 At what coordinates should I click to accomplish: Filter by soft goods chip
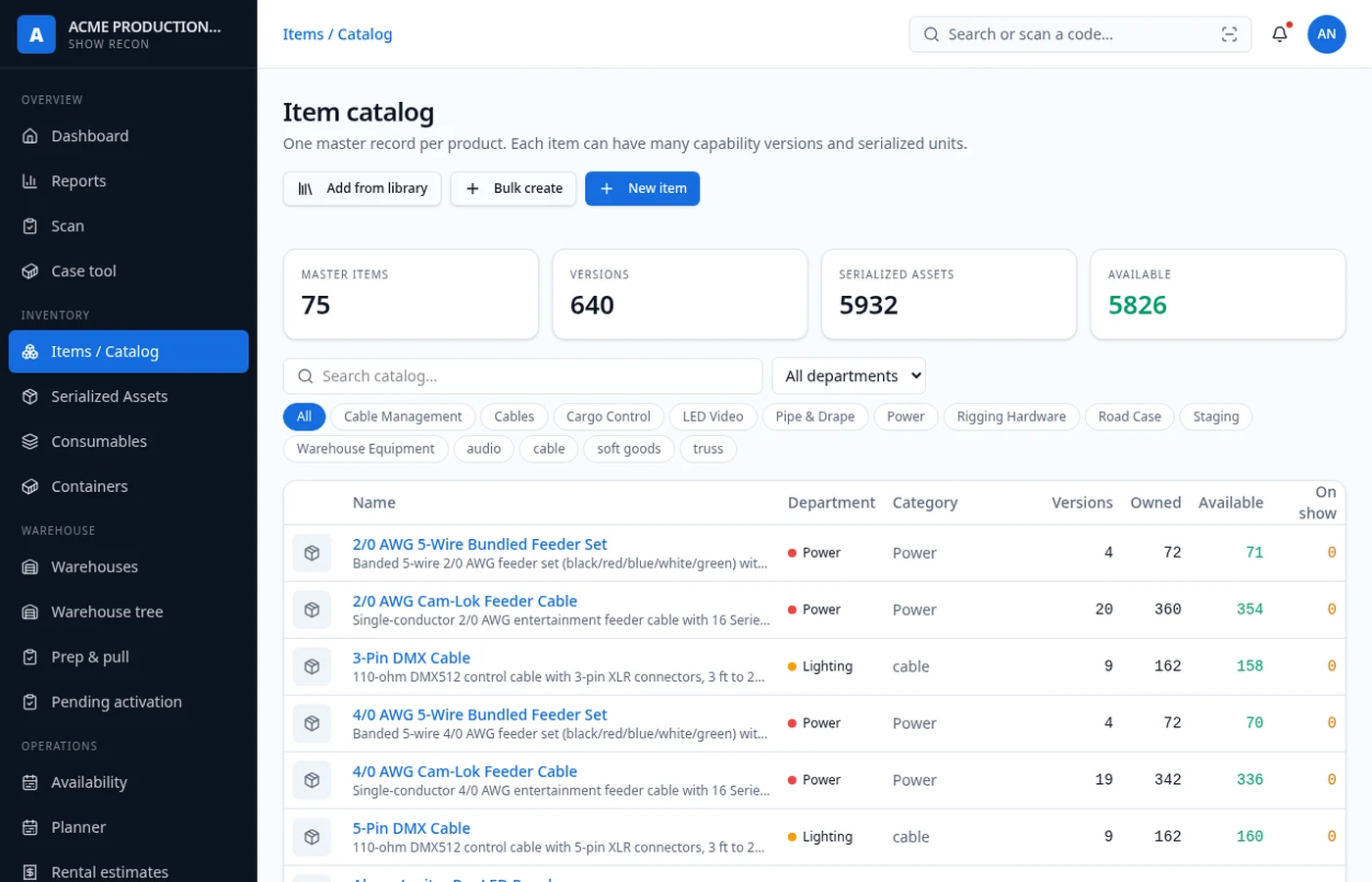pyautogui.click(x=629, y=449)
